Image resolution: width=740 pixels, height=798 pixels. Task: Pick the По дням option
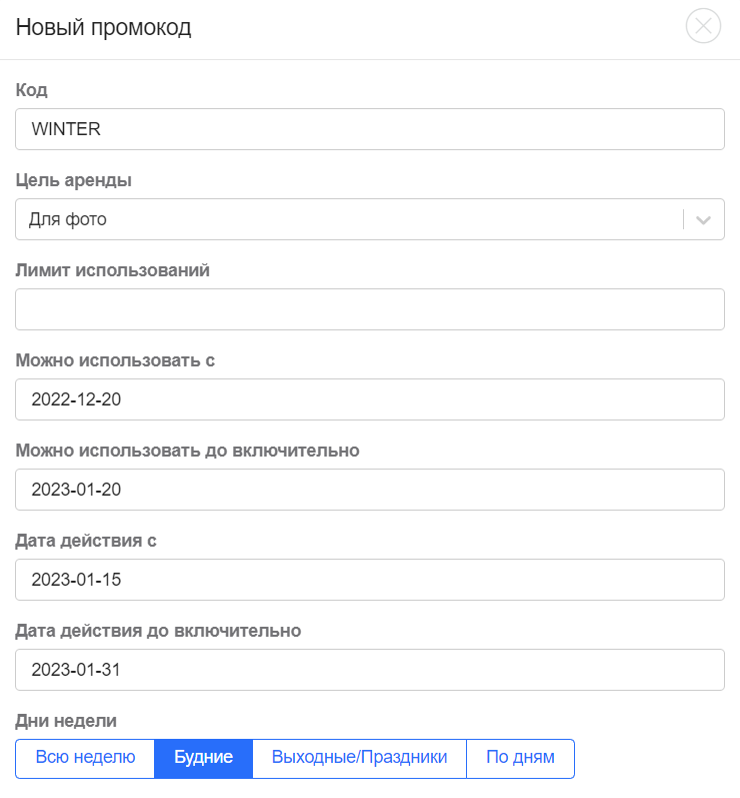(521, 758)
